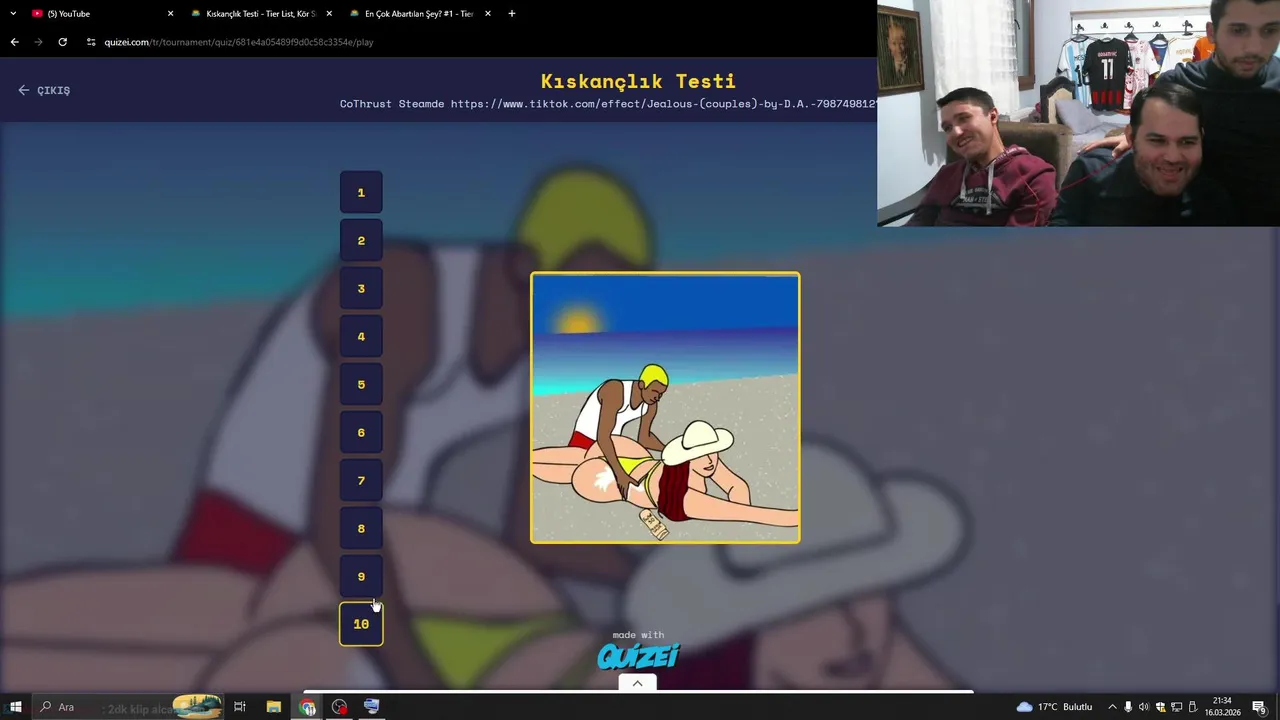Open the volume speaker tray icon

(1144, 707)
